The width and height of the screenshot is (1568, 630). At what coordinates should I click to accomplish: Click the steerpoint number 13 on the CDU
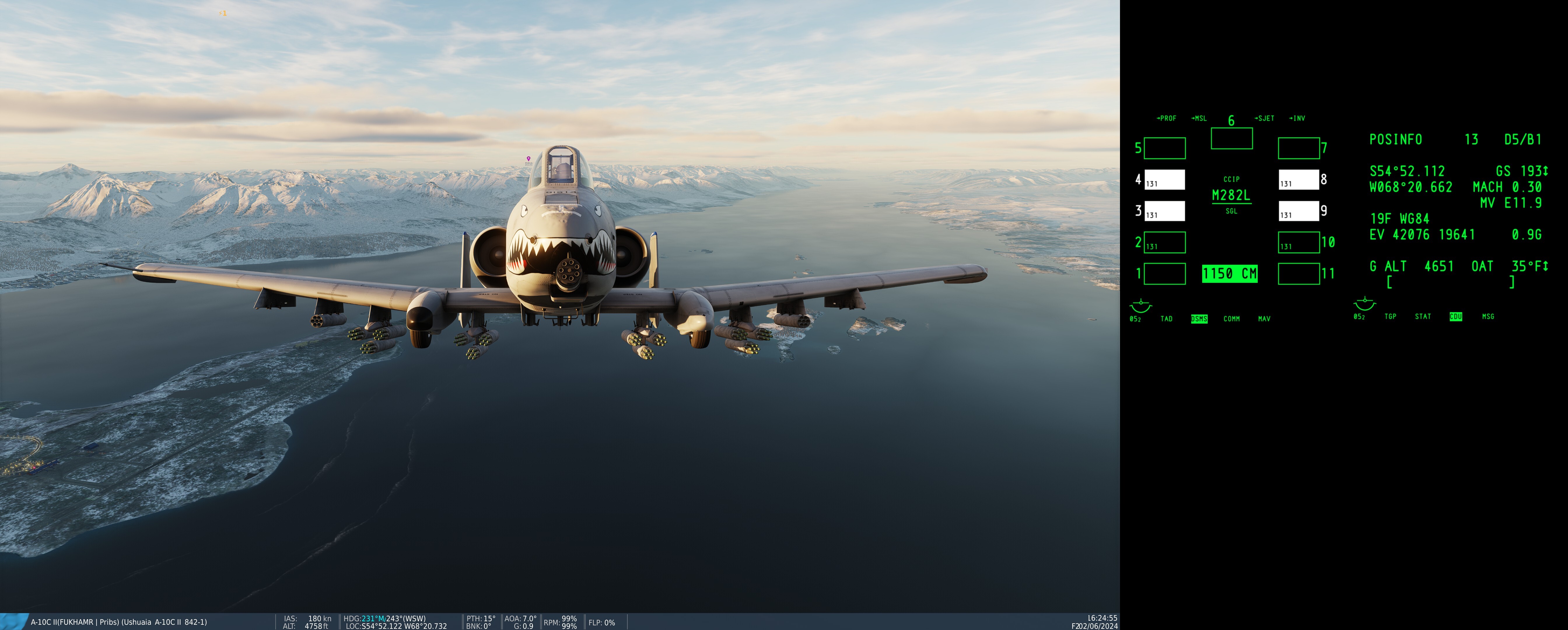tap(1471, 139)
